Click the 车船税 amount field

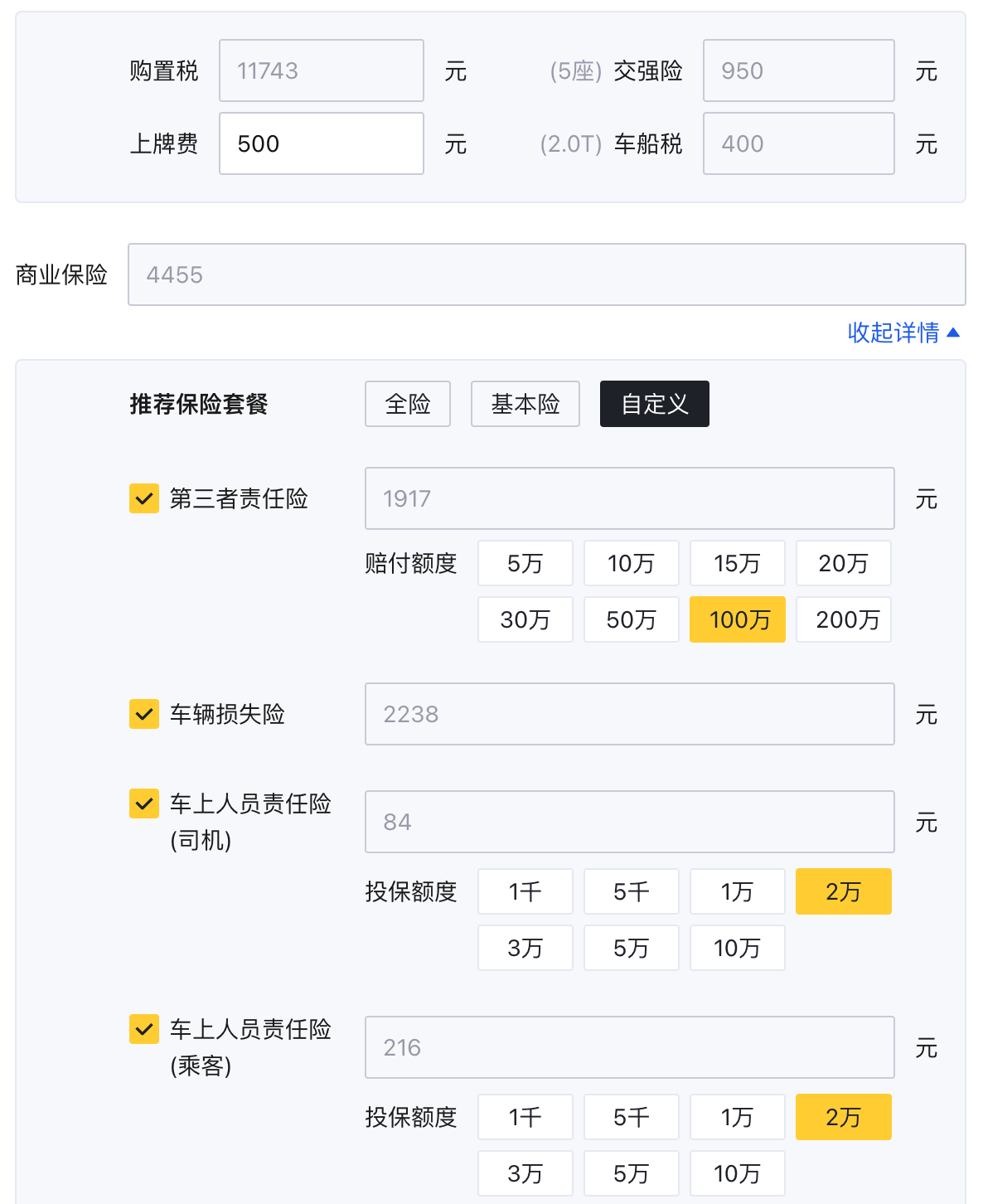(x=799, y=143)
